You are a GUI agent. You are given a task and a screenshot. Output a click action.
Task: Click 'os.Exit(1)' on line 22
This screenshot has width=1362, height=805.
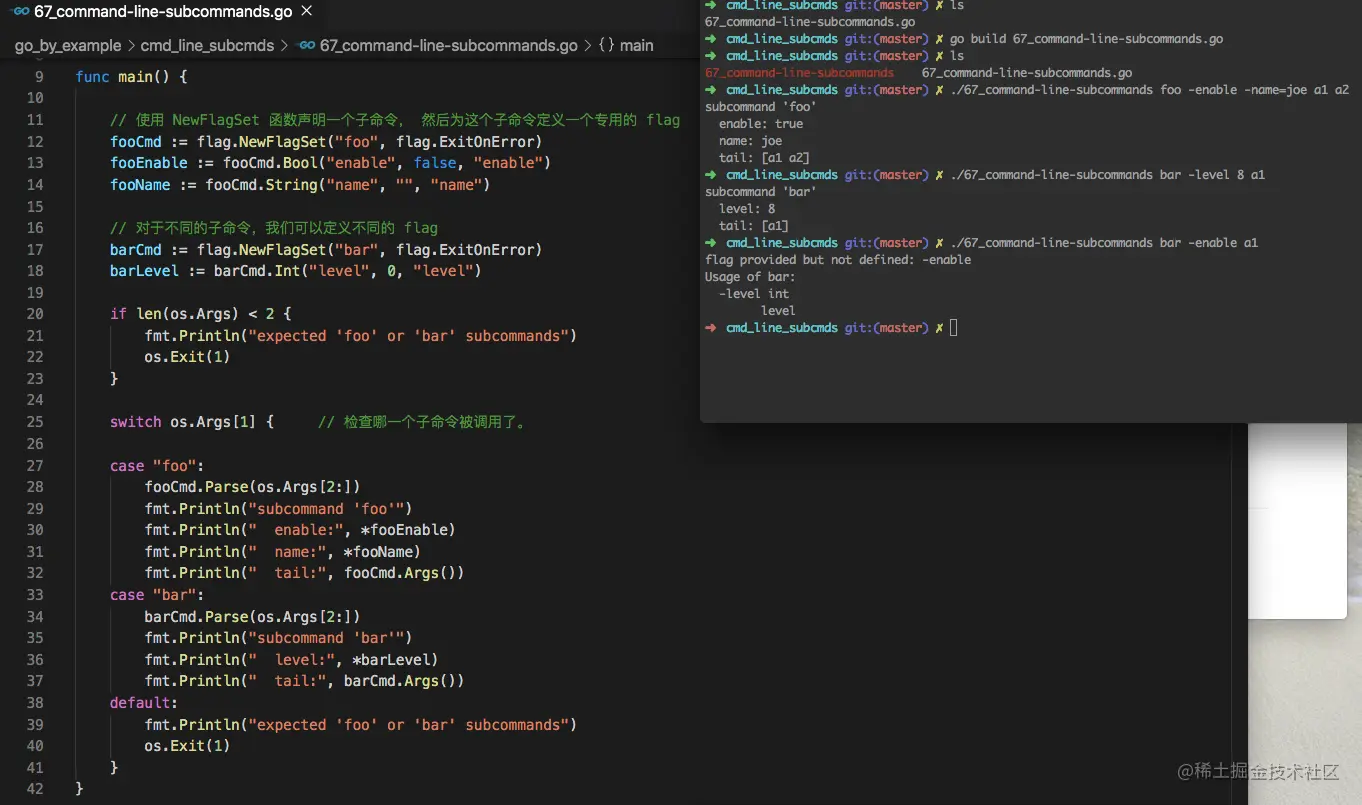187,357
